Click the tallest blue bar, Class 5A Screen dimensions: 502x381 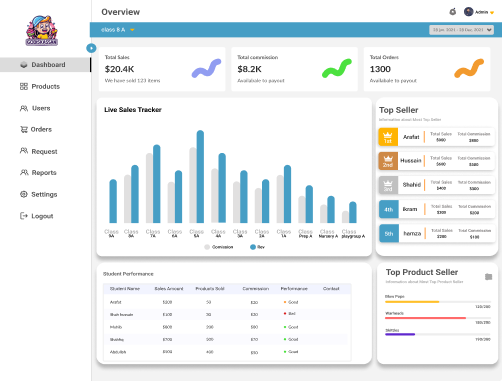pyautogui.click(x=200, y=177)
